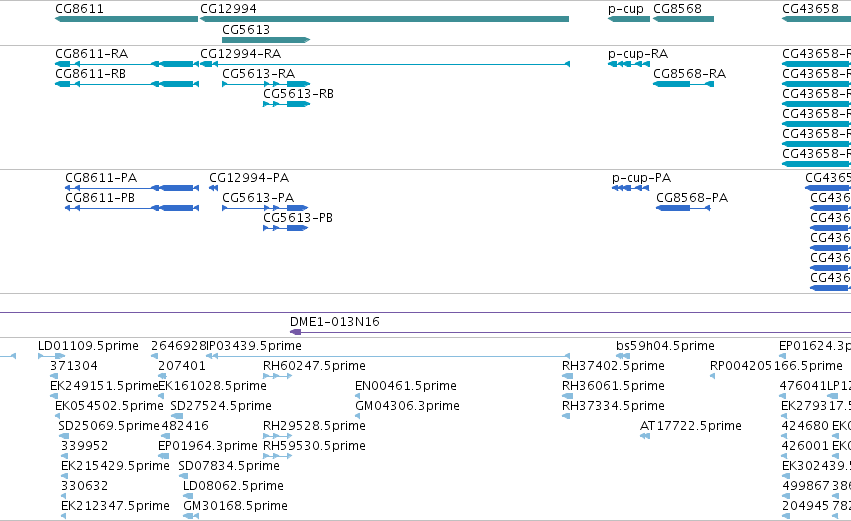This screenshot has height=521, width=851.
Task: Select the bs59h04.5prime EST marker
Action: point(623,356)
